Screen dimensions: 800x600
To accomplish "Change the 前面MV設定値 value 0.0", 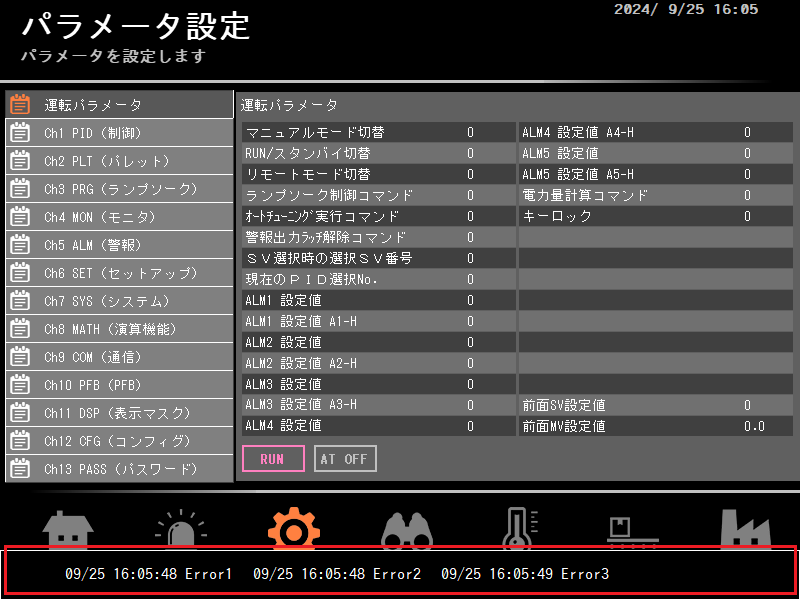I will tap(753, 426).
